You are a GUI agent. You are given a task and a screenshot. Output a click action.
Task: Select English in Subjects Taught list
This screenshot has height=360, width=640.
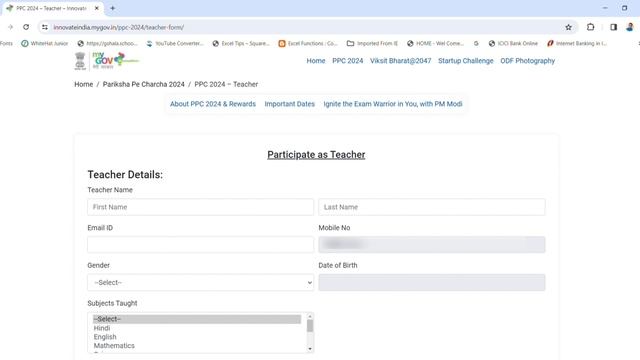click(x=197, y=337)
